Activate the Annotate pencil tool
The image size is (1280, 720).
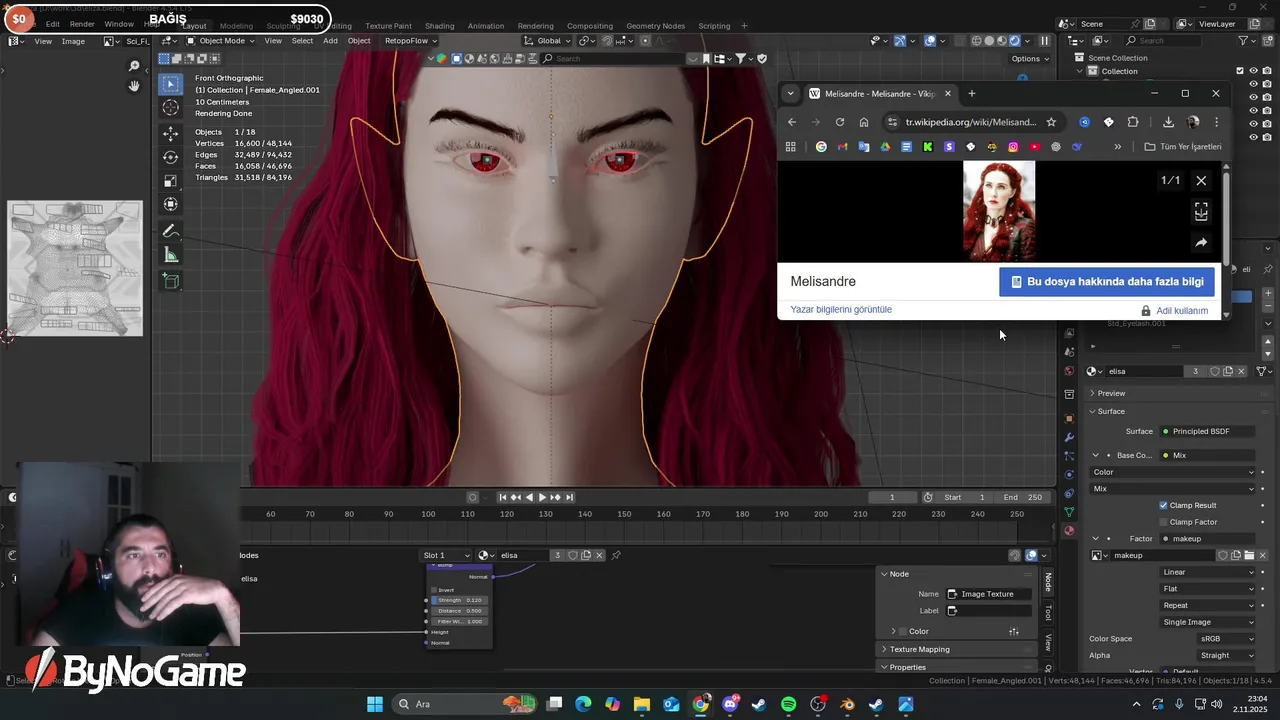(x=171, y=231)
